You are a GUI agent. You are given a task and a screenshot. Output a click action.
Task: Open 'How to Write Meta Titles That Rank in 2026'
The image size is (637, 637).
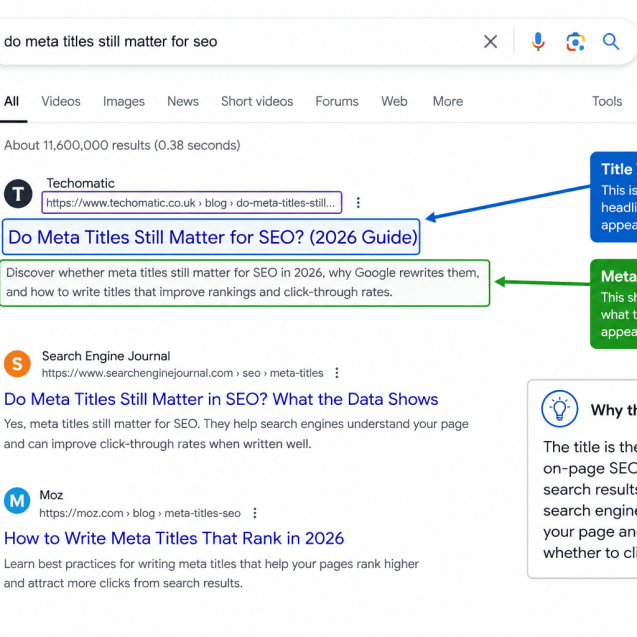click(x=174, y=538)
